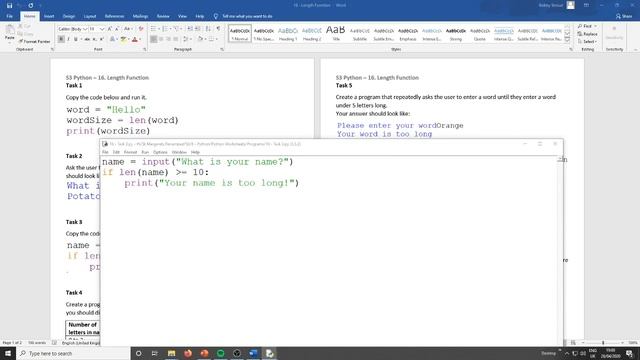Image resolution: width=640 pixels, height=360 pixels.
Task: Open the Format menu in IDLE window
Action: [x=130, y=152]
